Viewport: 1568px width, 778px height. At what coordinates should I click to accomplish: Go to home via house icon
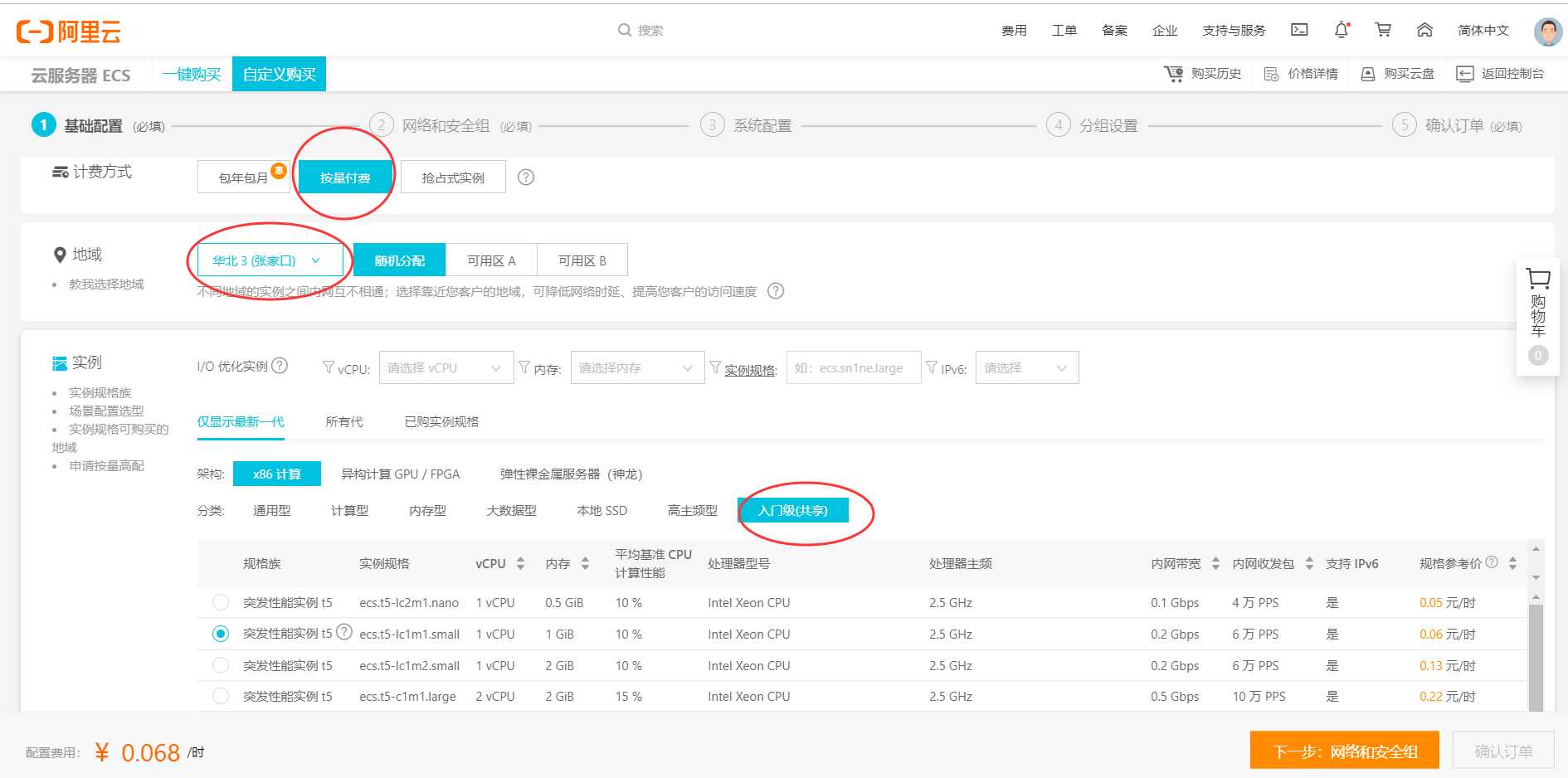1424,30
